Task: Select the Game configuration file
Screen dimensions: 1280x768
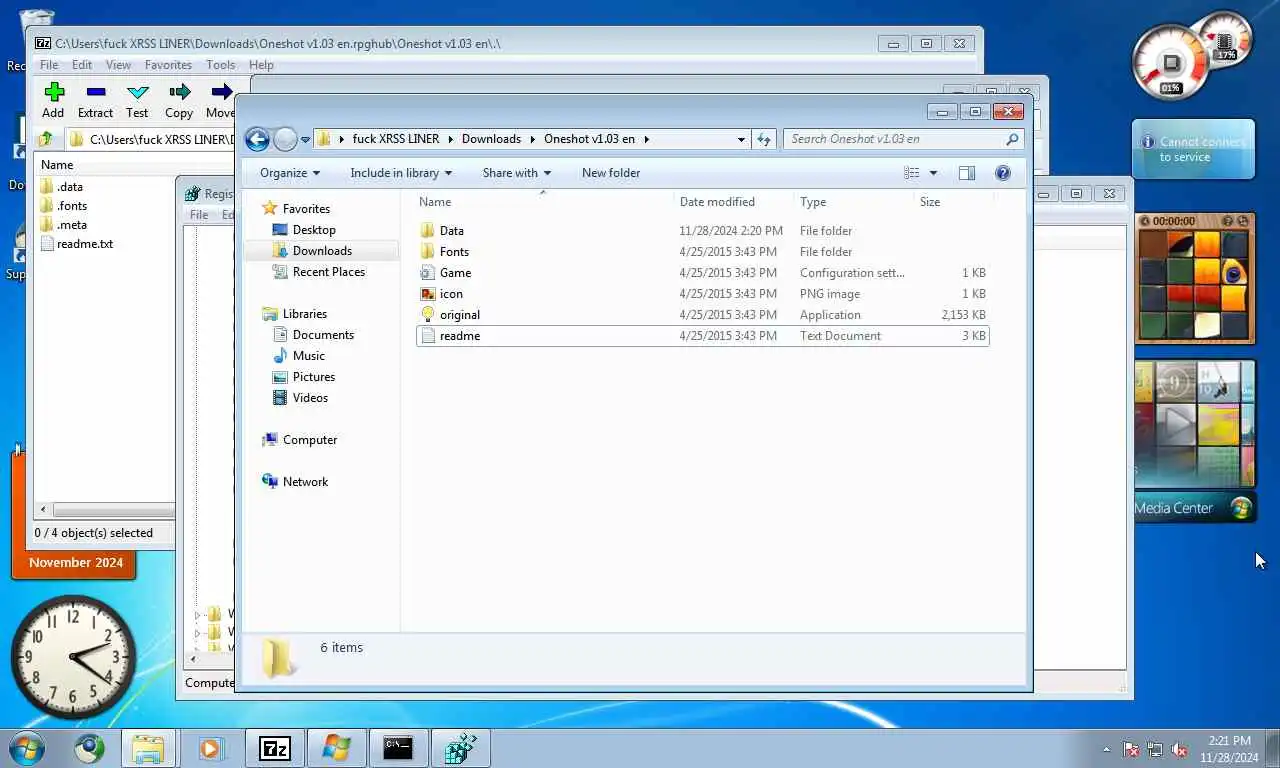Action: pyautogui.click(x=703, y=273)
